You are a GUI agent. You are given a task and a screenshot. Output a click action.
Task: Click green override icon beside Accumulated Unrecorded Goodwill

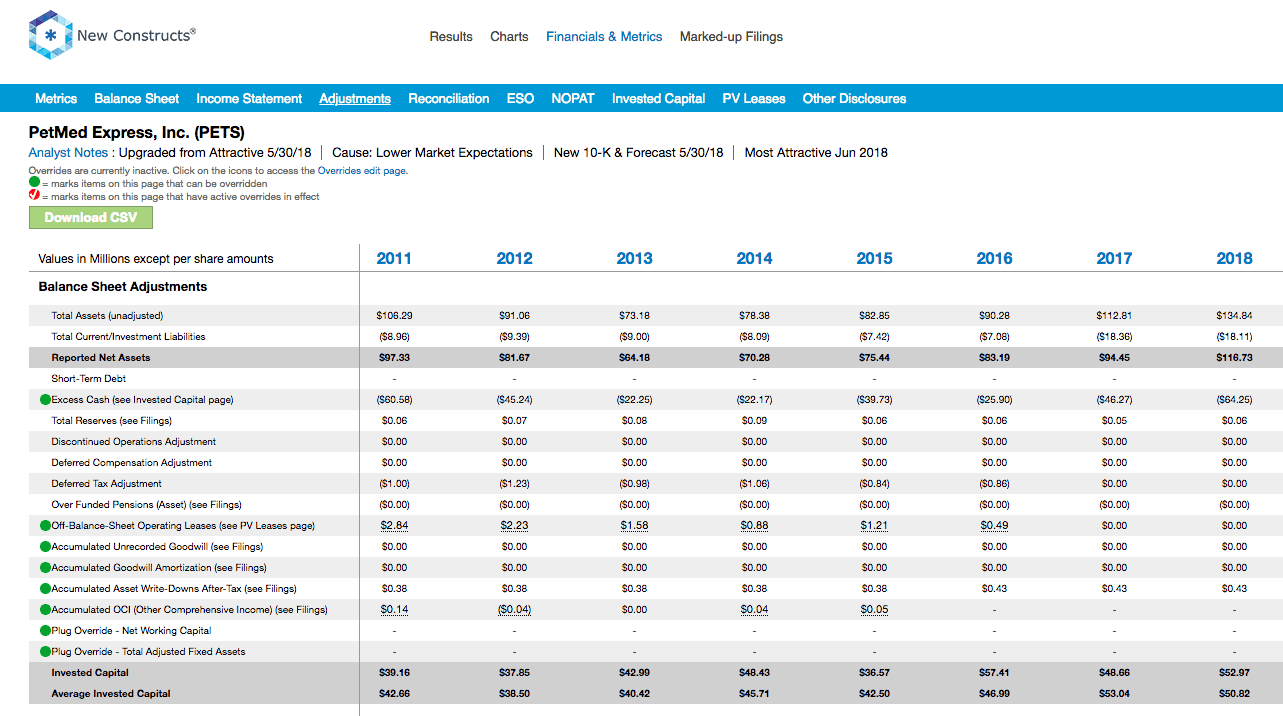(45, 547)
